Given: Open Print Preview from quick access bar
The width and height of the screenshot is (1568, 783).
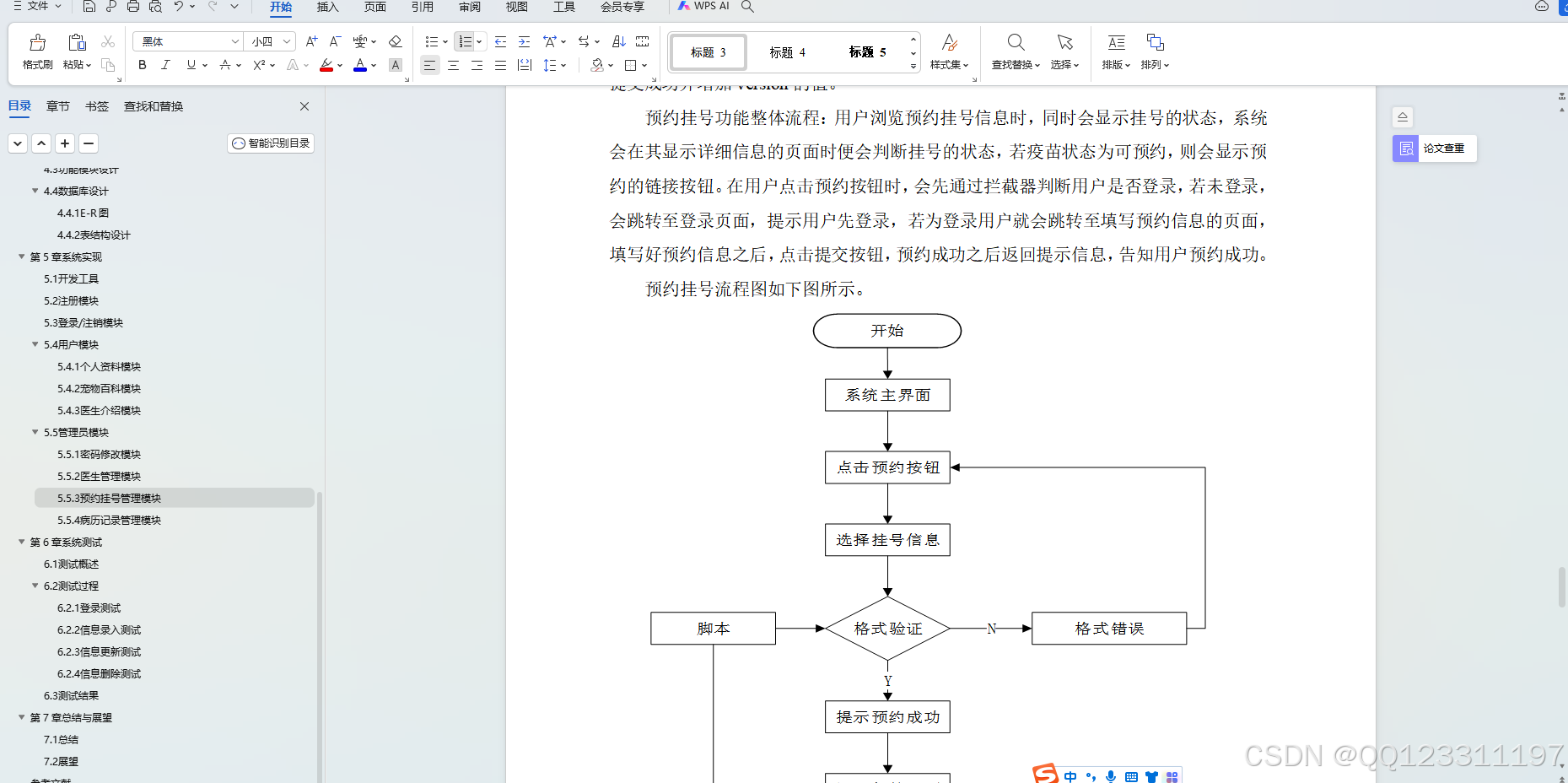Looking at the screenshot, I should click(155, 7).
